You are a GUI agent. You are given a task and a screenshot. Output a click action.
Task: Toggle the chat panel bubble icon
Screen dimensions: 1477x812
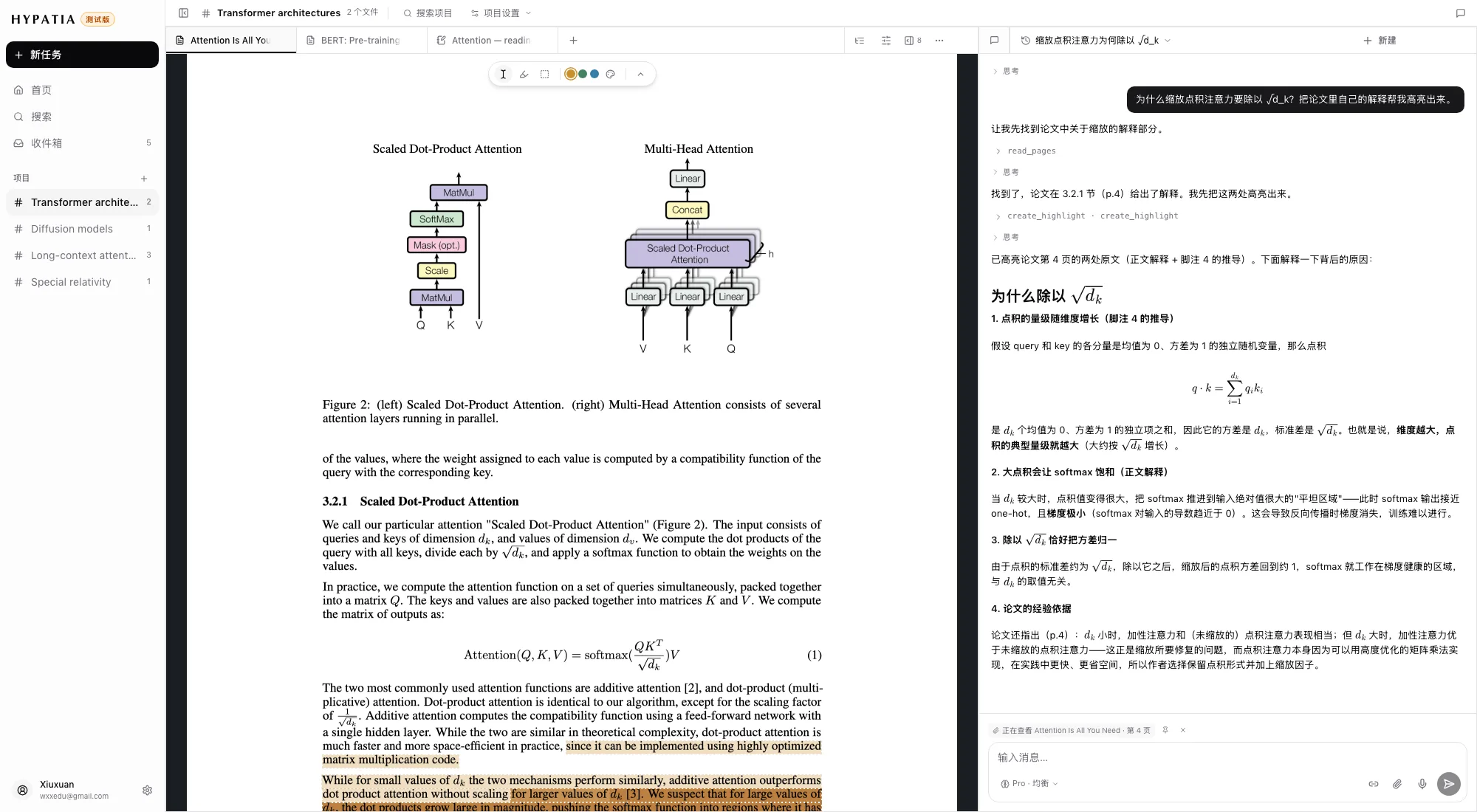[x=994, y=41]
